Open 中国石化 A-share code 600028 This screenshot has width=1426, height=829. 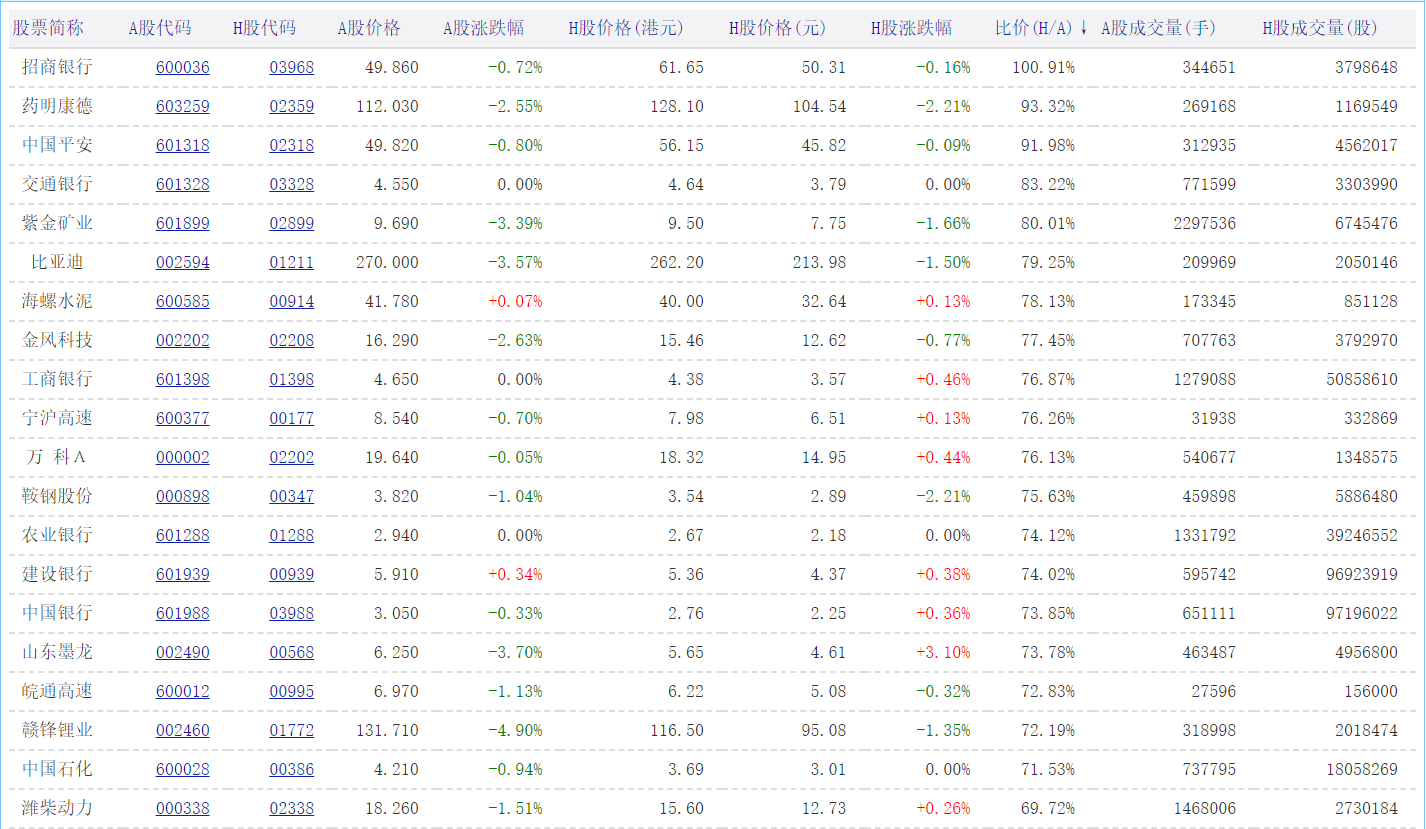(x=183, y=769)
